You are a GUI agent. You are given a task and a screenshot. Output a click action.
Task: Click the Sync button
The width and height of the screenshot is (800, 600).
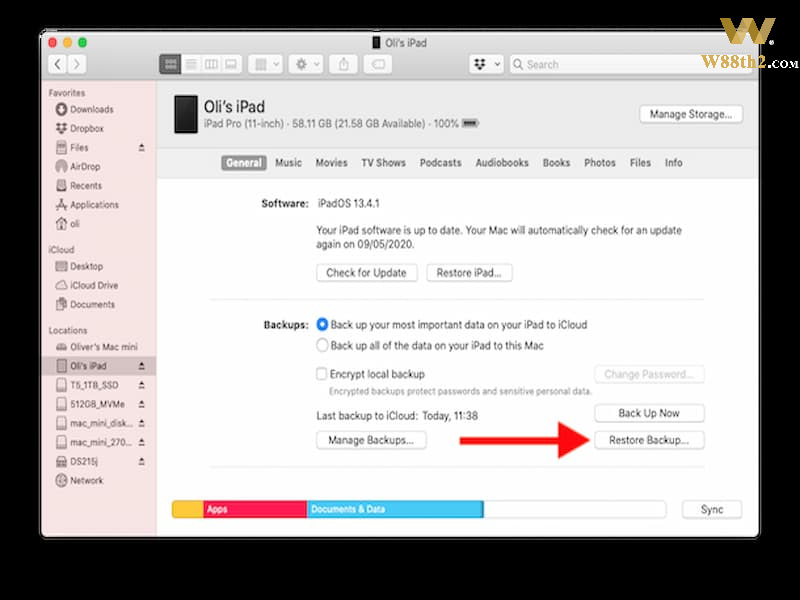tap(712, 509)
